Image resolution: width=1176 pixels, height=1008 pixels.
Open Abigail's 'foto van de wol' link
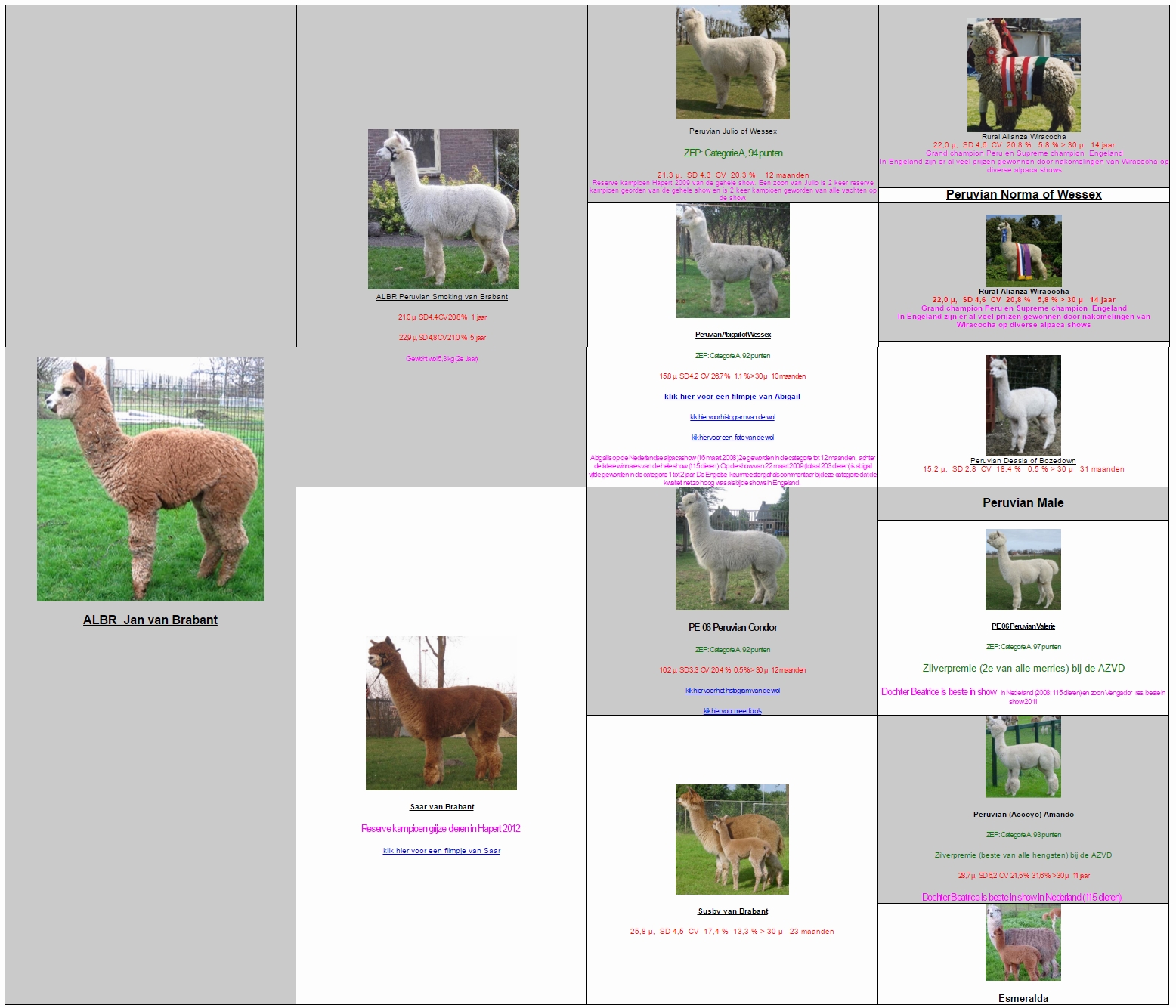(732, 438)
